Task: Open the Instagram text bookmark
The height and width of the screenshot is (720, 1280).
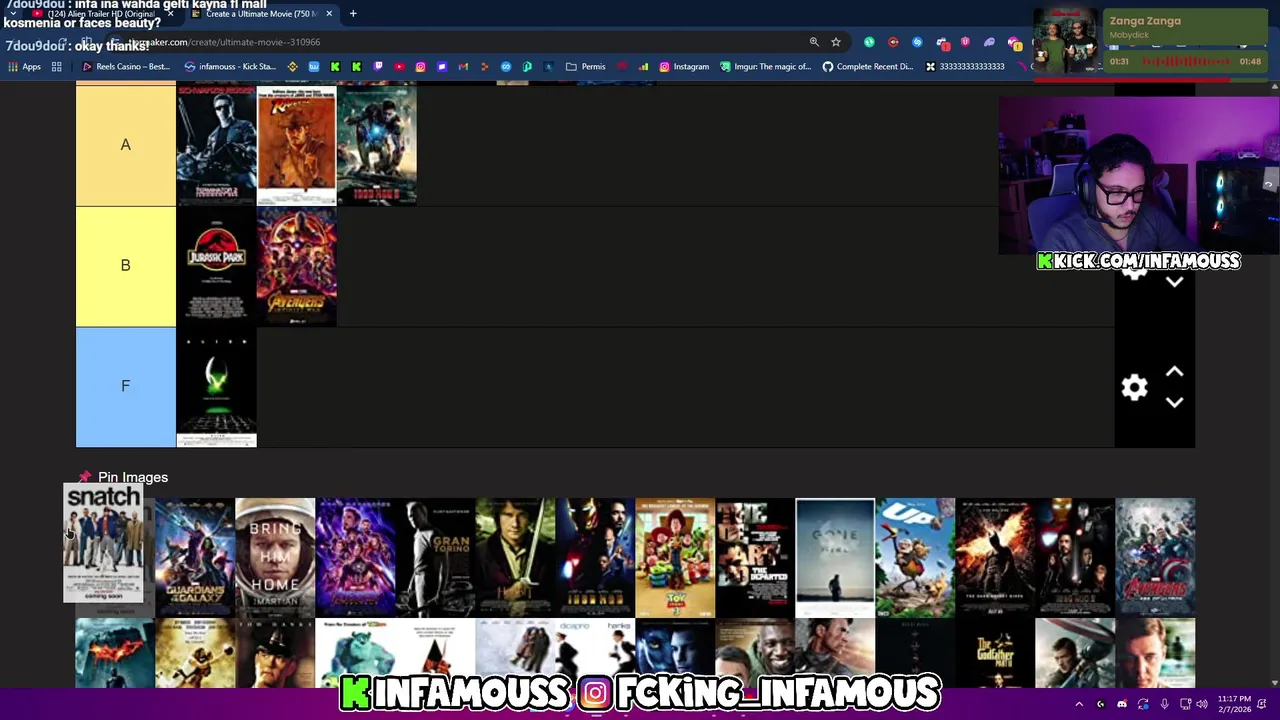Action: tap(684, 67)
